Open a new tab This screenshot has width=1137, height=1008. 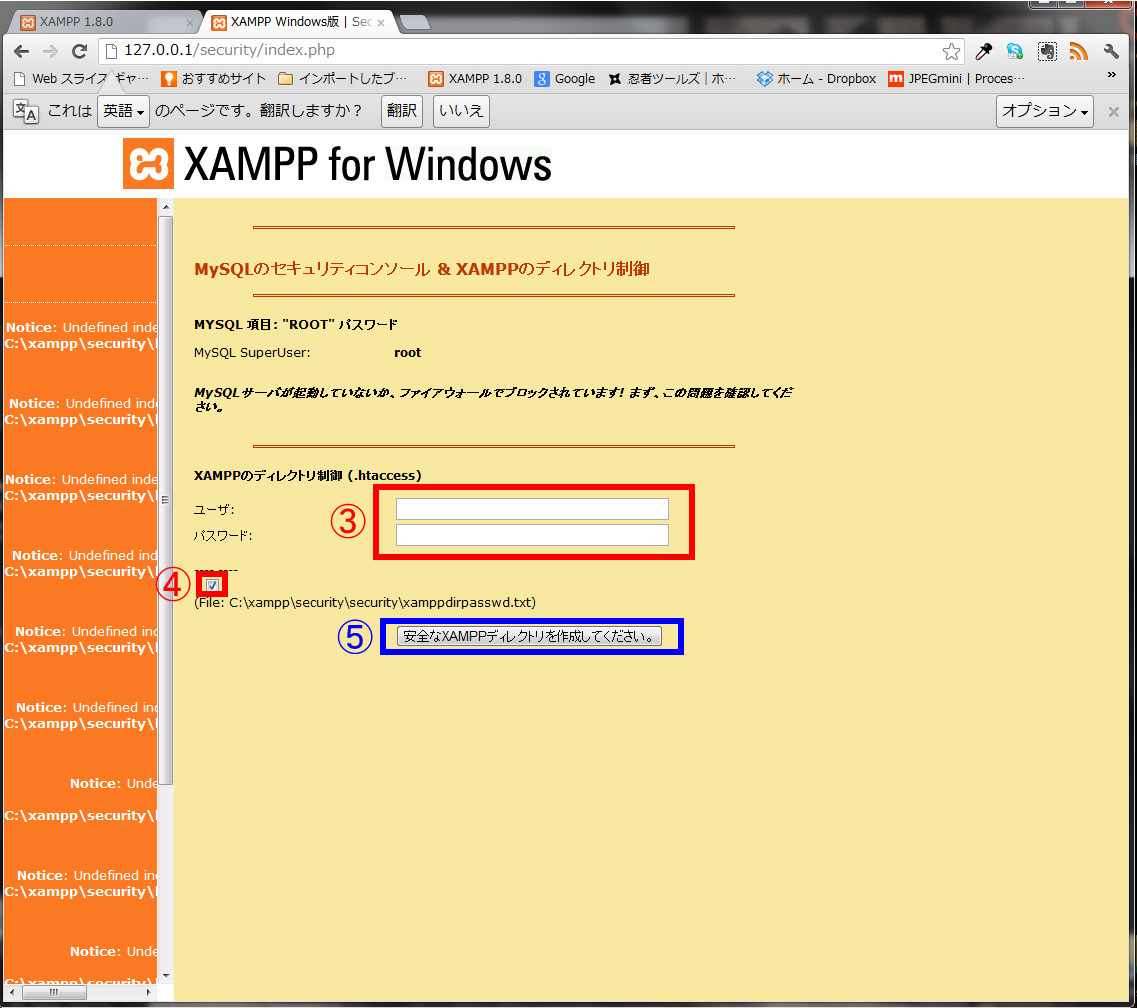[x=415, y=22]
